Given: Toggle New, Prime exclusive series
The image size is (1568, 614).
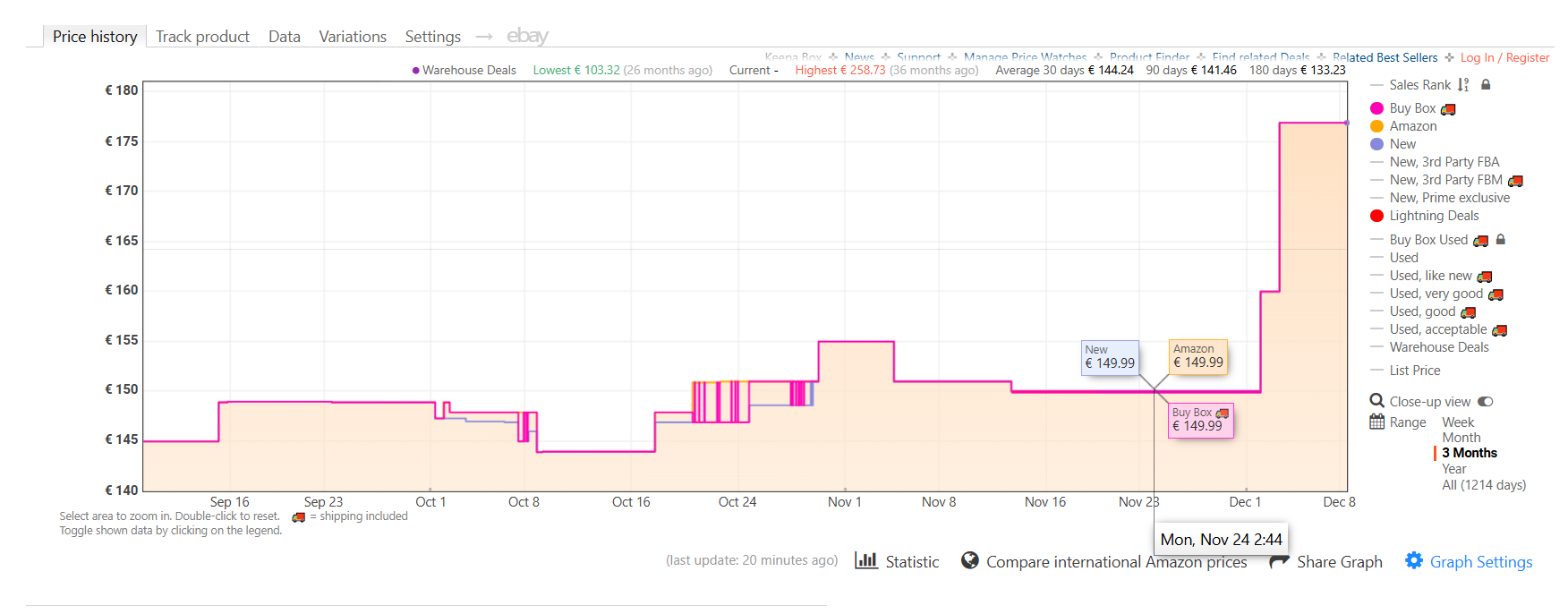Looking at the screenshot, I should click(1450, 198).
